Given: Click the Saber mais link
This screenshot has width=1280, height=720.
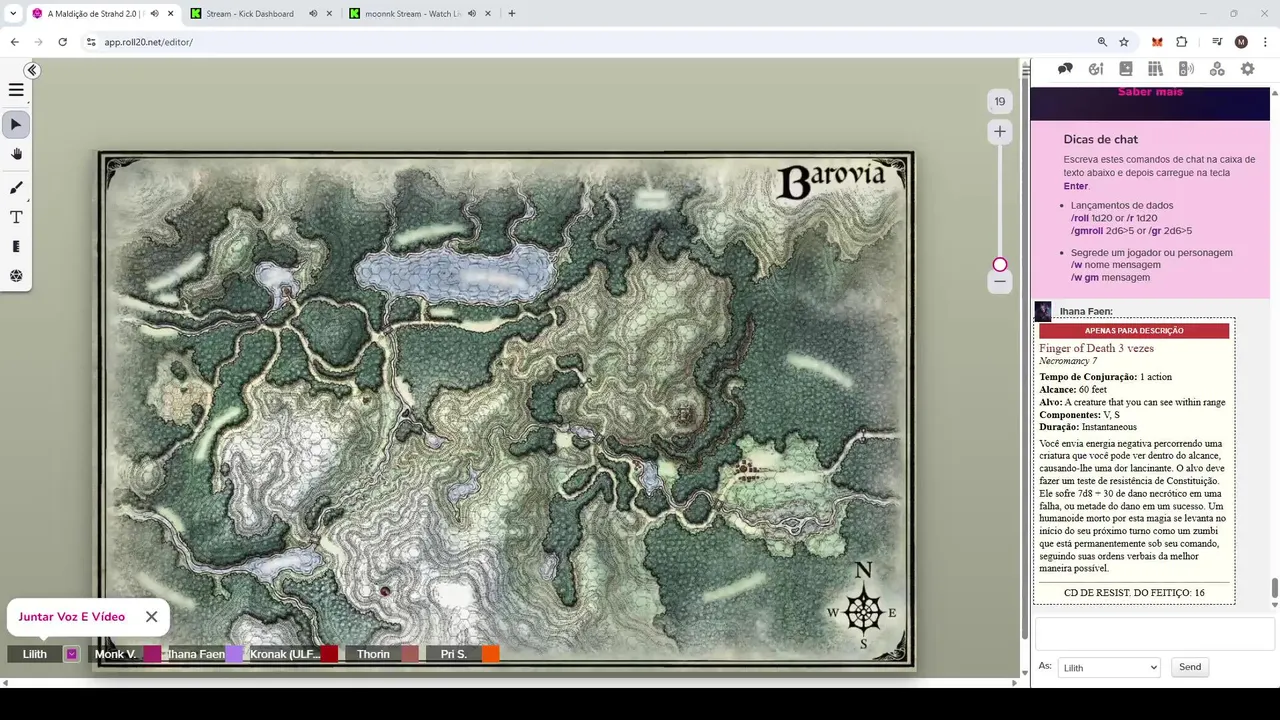Looking at the screenshot, I should pyautogui.click(x=1150, y=92).
